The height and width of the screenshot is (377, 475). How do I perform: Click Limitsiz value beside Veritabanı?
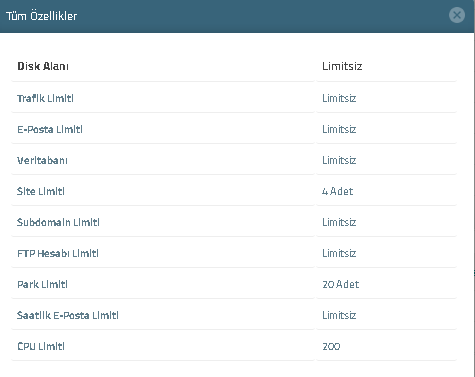tap(339, 160)
